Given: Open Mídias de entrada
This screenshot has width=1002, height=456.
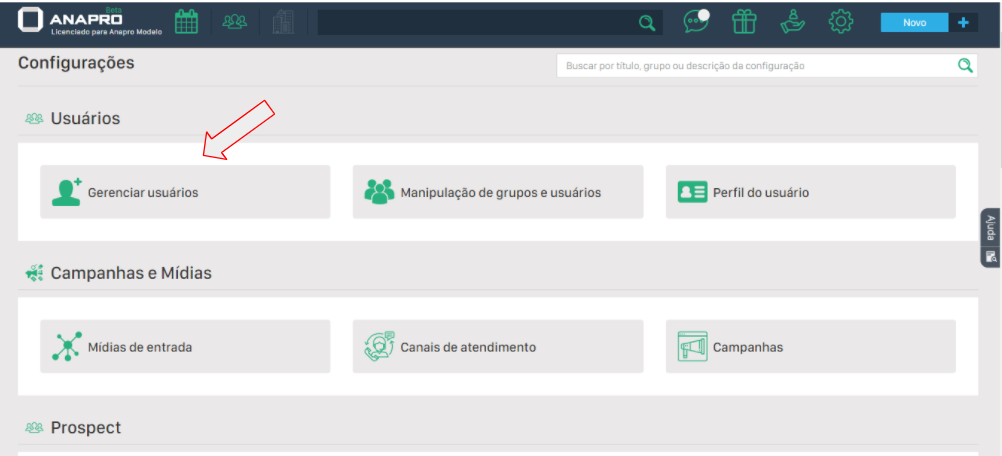Looking at the screenshot, I should (x=185, y=347).
